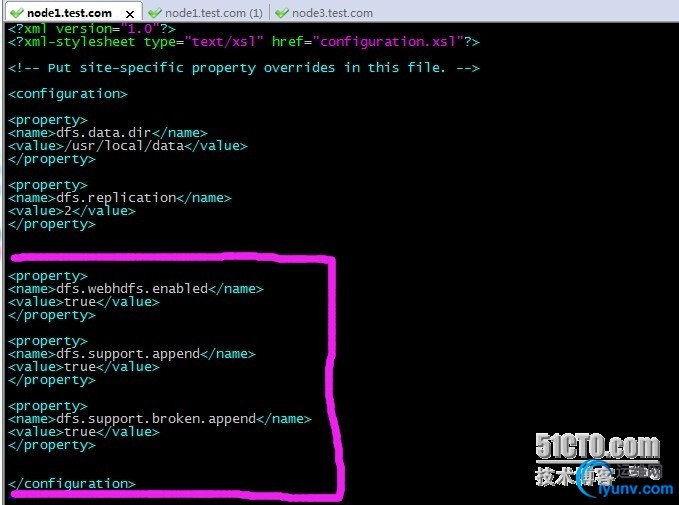Click the xml version declaration line

click(x=92, y=29)
